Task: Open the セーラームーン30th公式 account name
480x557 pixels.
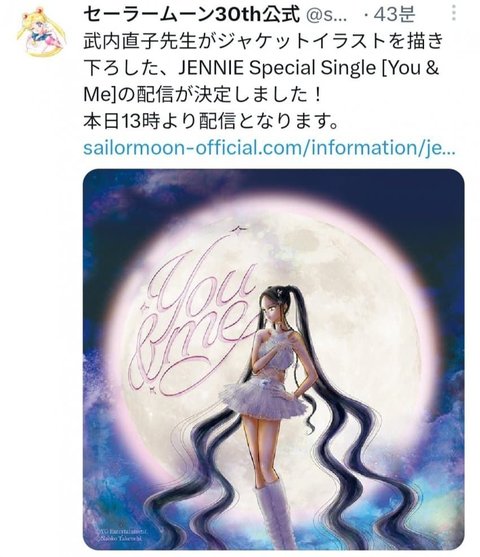Action: pos(192,14)
